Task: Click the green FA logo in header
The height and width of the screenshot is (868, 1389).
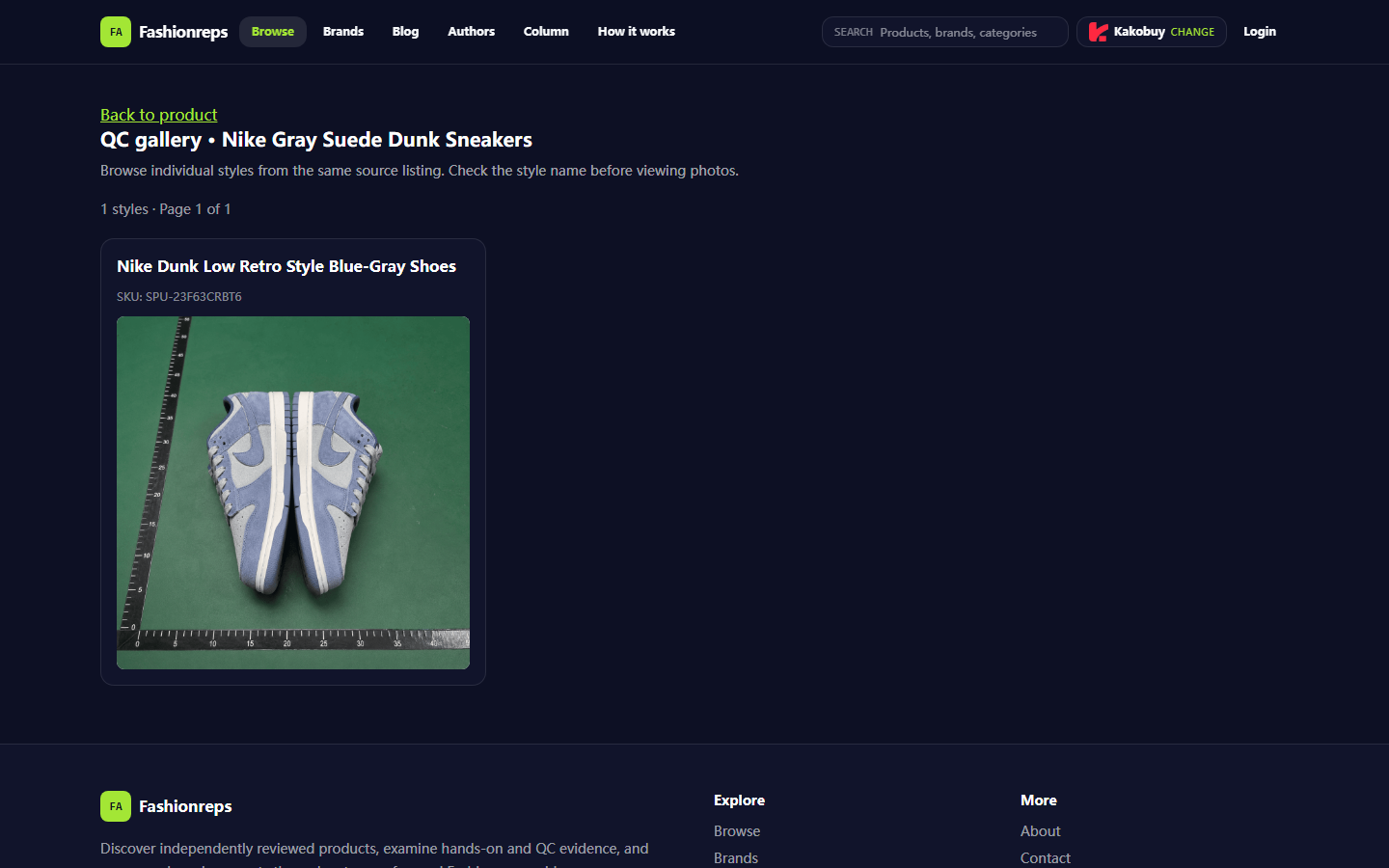Action: pos(116,32)
